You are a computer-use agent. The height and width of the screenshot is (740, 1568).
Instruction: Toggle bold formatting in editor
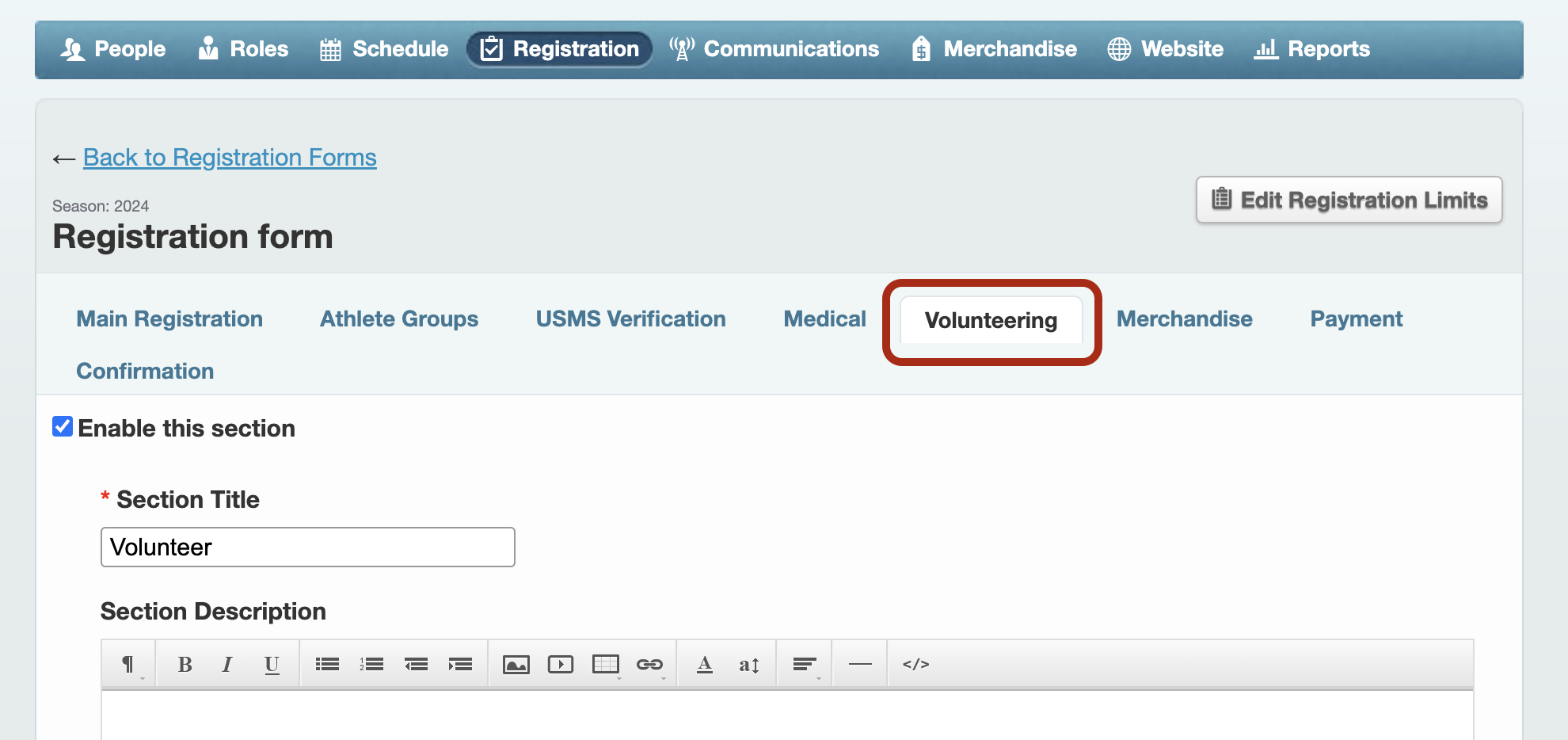[185, 664]
